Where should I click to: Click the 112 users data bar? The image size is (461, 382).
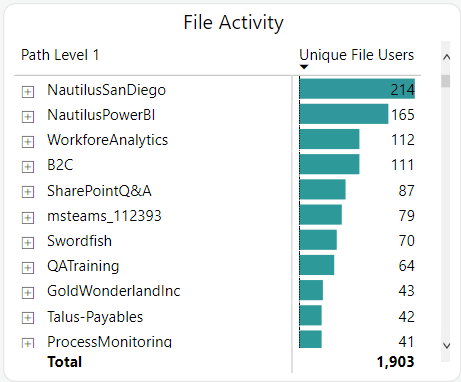329,139
